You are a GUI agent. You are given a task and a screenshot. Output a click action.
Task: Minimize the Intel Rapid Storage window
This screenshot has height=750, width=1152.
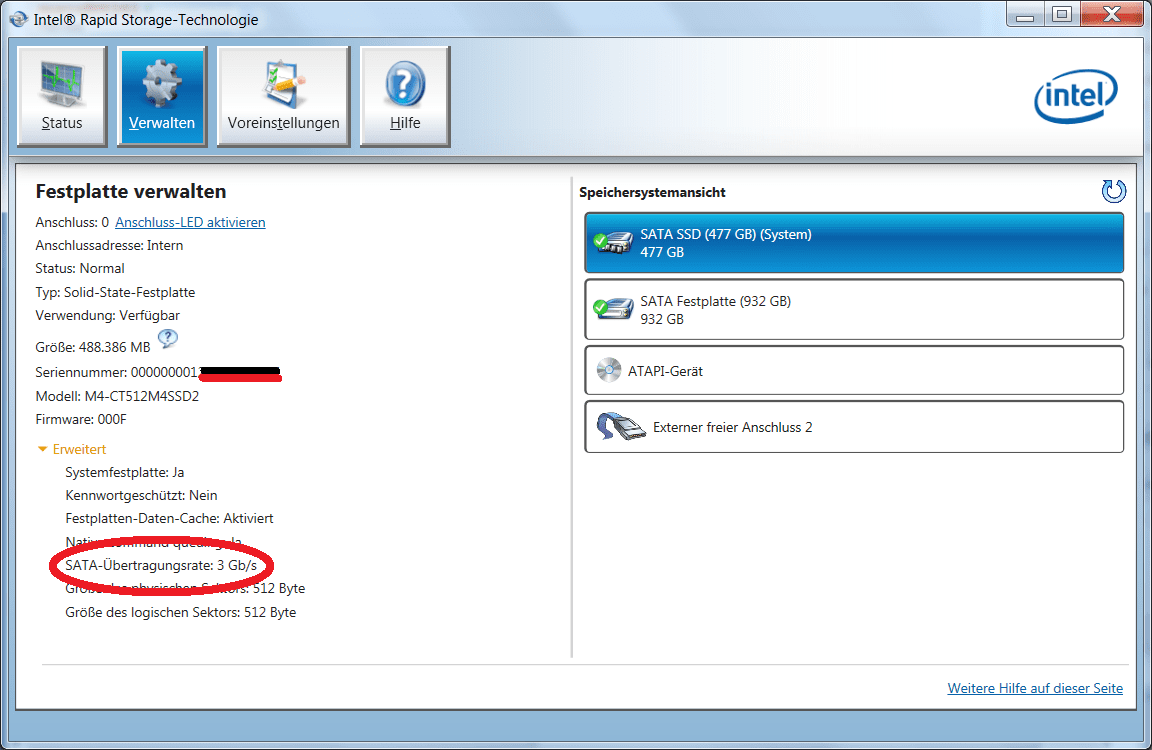tap(1025, 15)
